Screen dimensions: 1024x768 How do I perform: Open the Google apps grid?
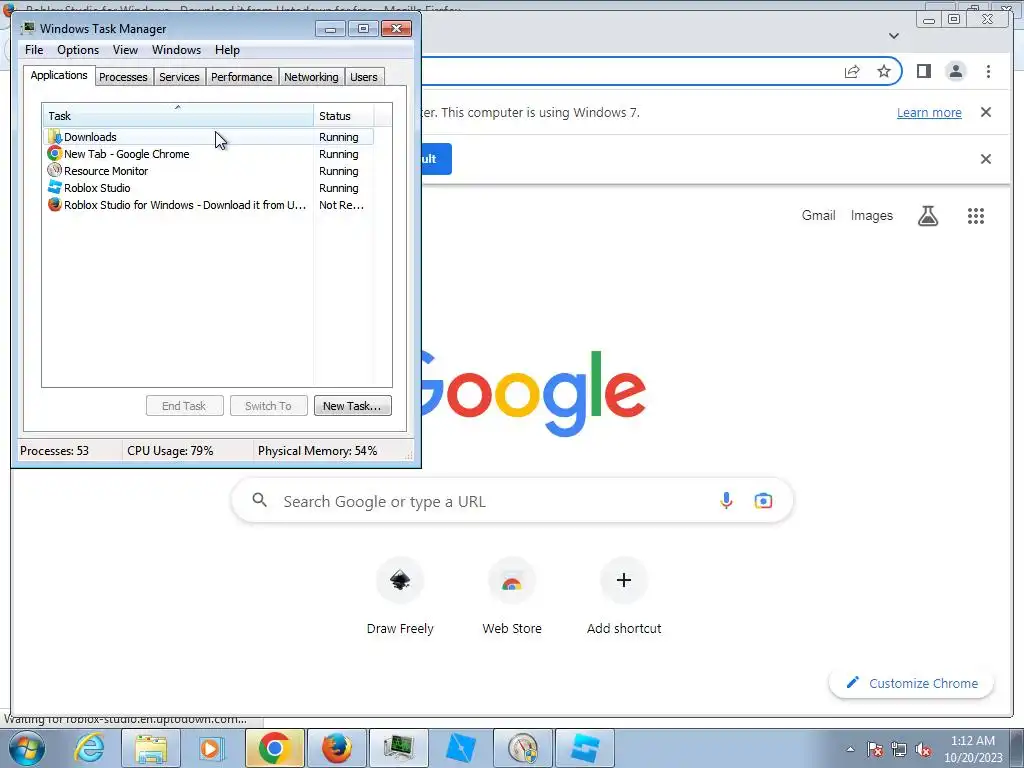tap(976, 216)
